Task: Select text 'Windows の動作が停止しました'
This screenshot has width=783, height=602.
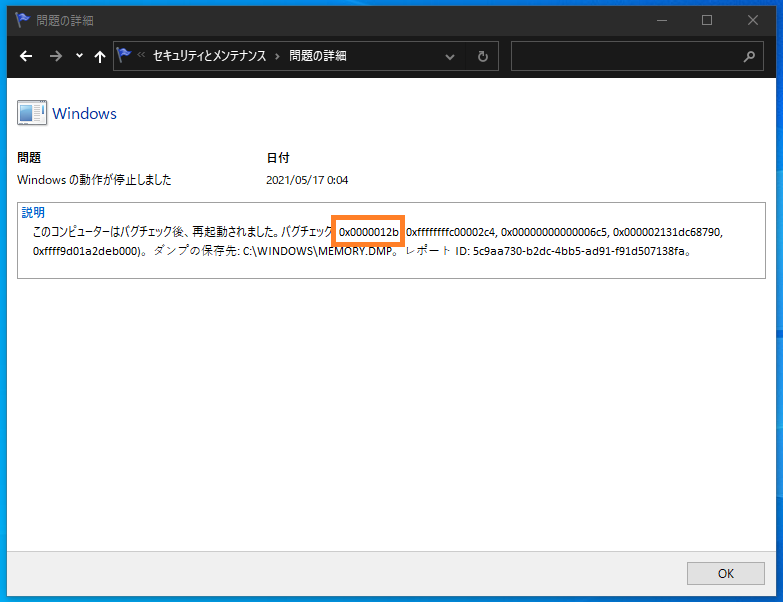Action: 94,180
